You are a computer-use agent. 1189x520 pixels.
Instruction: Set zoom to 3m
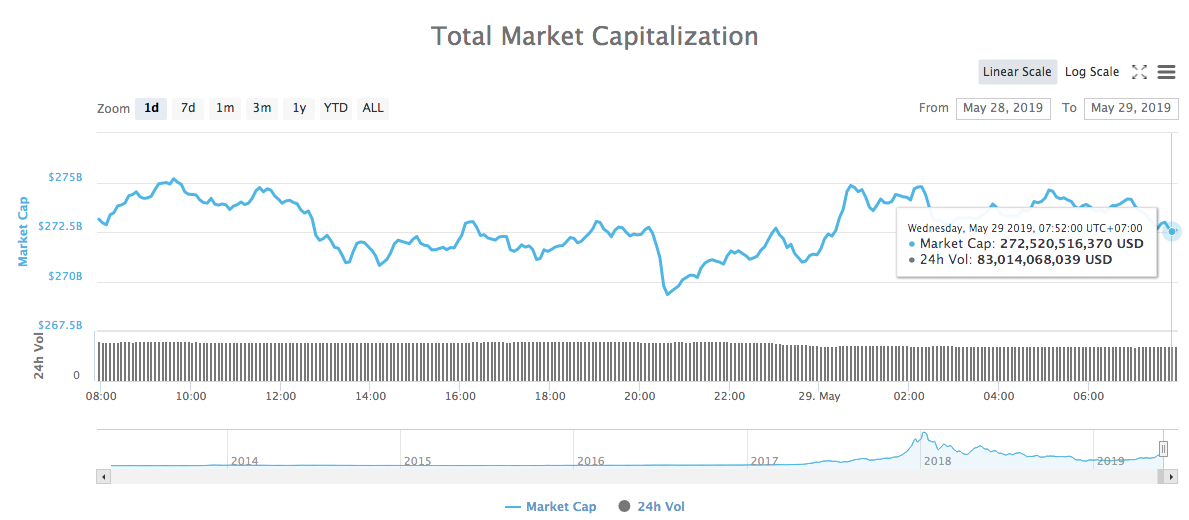262,108
